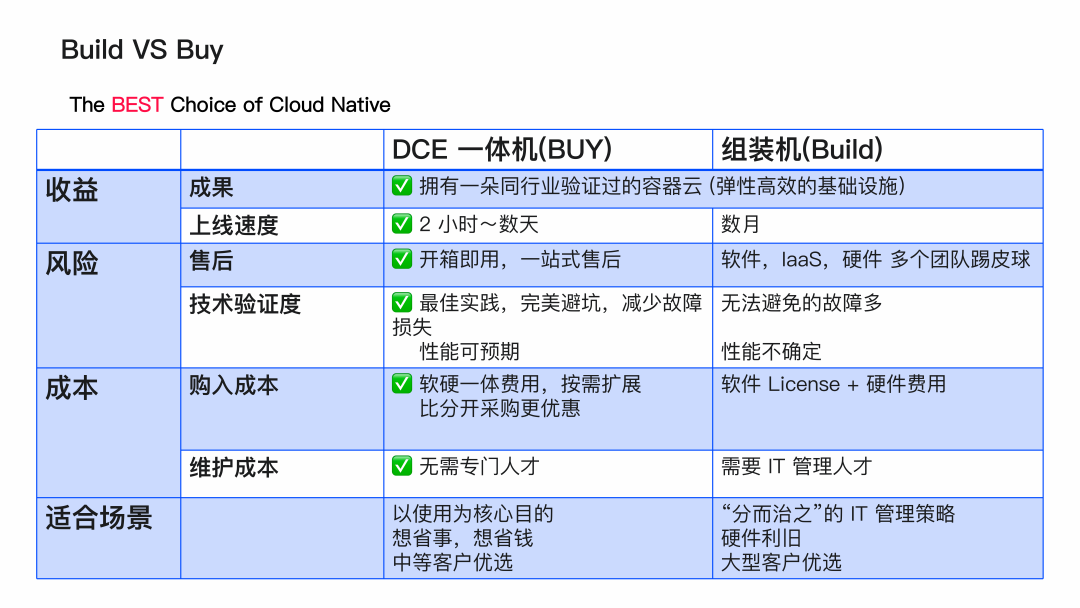Select the 维护成本 row label
This screenshot has width=1080, height=608.
click(x=234, y=468)
